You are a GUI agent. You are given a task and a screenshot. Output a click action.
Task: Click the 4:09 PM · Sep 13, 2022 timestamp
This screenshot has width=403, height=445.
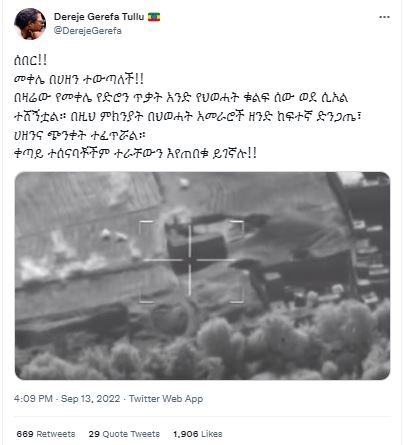(67, 399)
